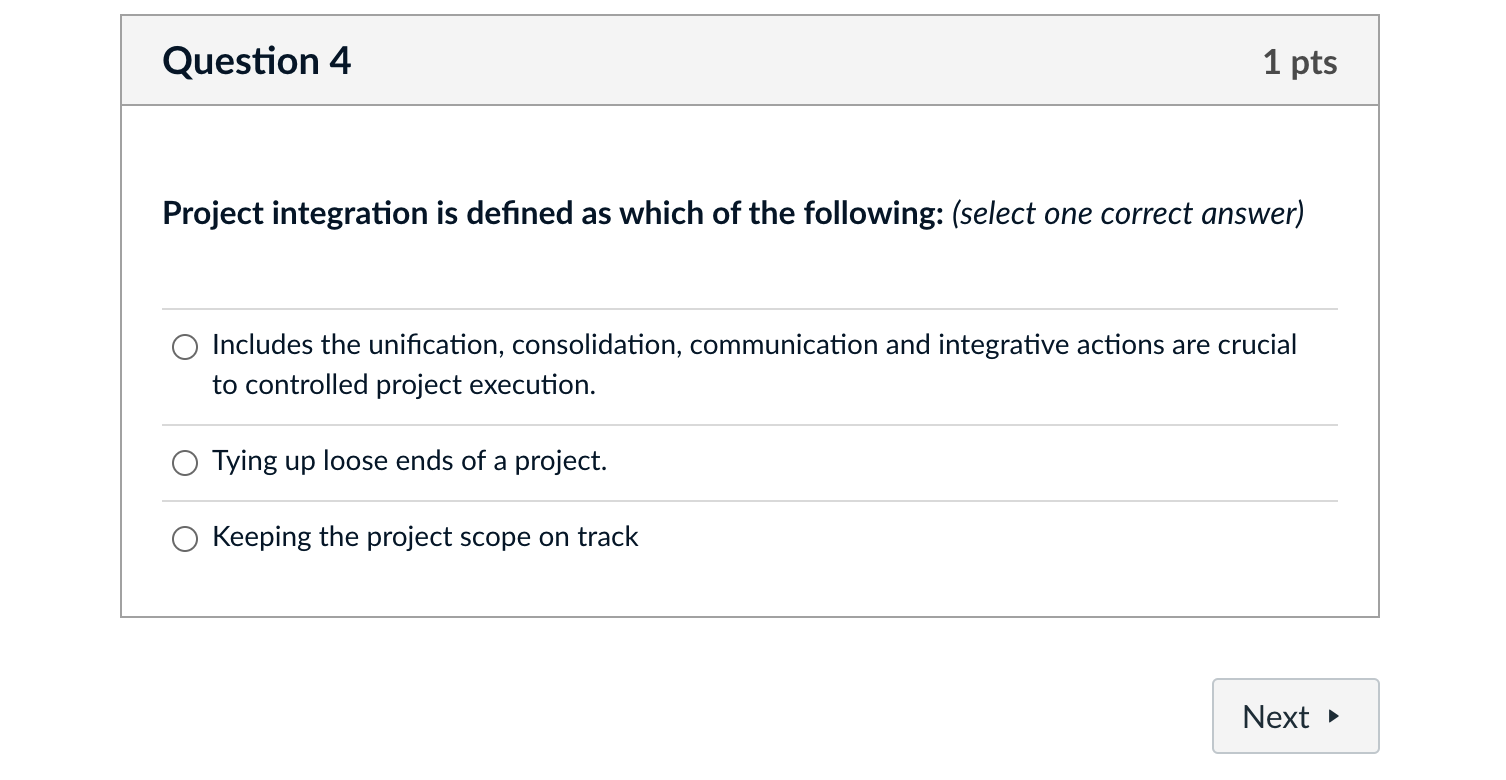The image size is (1506, 780).
Task: Click inside the question card body
Action: [x=748, y=270]
